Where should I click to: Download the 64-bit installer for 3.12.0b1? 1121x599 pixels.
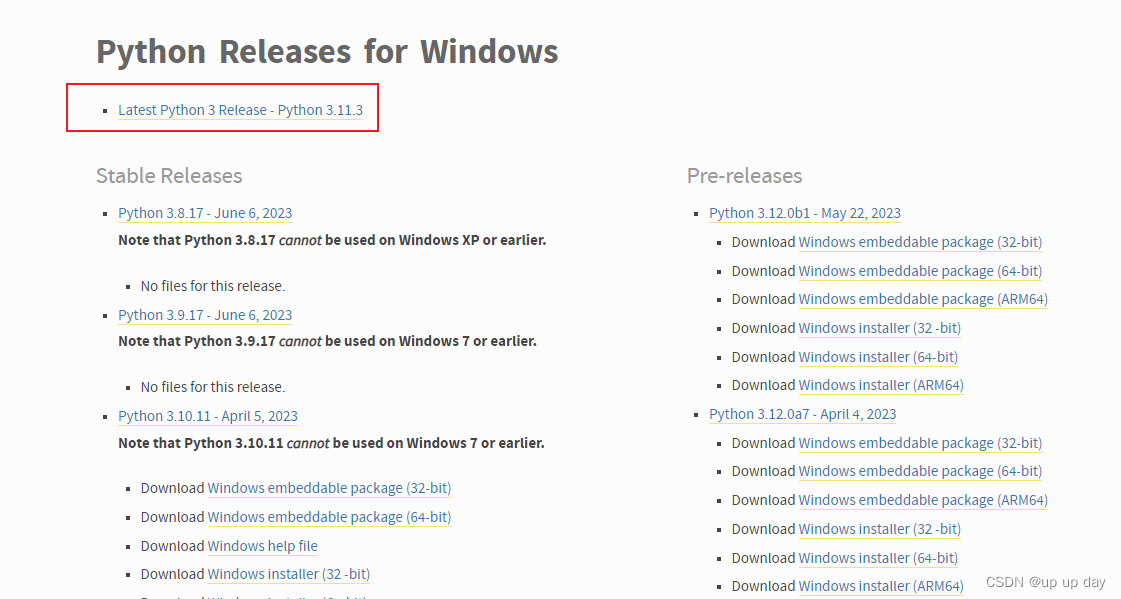tap(878, 357)
